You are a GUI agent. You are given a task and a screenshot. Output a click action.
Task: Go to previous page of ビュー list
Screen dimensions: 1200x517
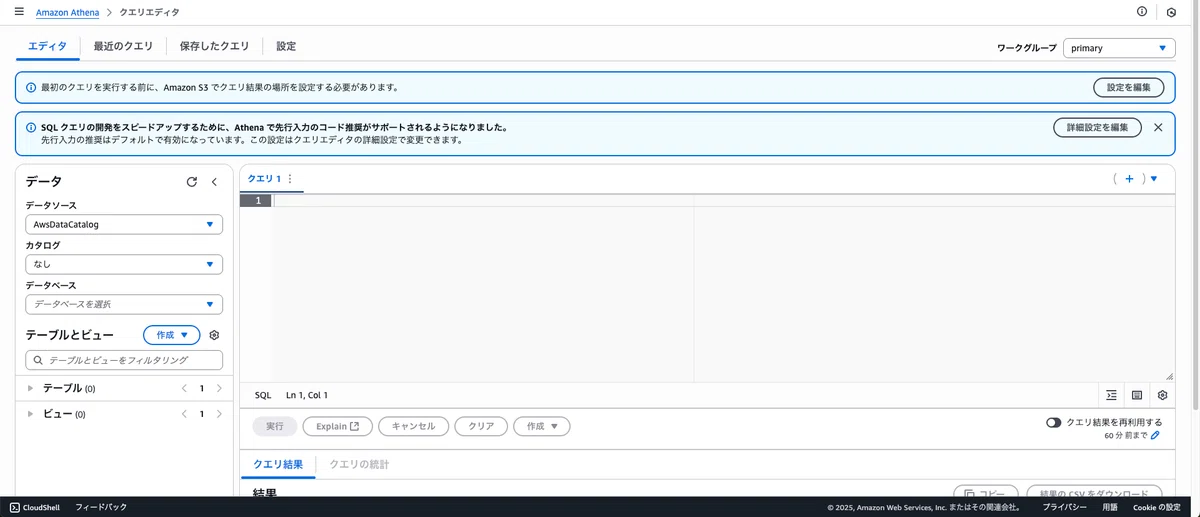click(184, 414)
